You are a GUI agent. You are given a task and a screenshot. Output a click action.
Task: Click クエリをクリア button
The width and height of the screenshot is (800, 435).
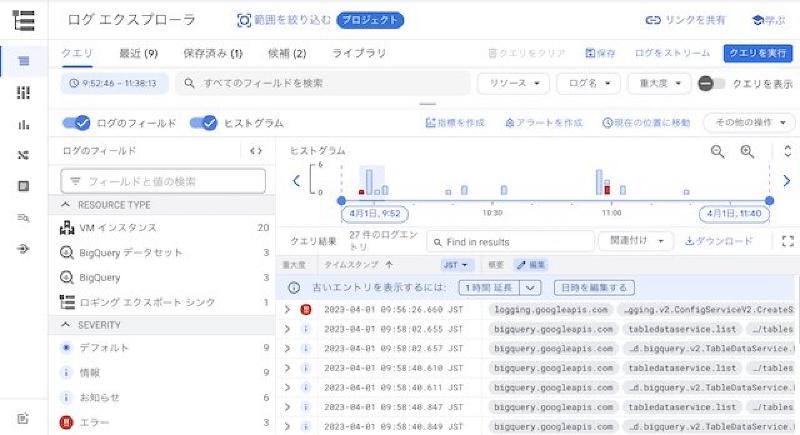click(x=527, y=53)
